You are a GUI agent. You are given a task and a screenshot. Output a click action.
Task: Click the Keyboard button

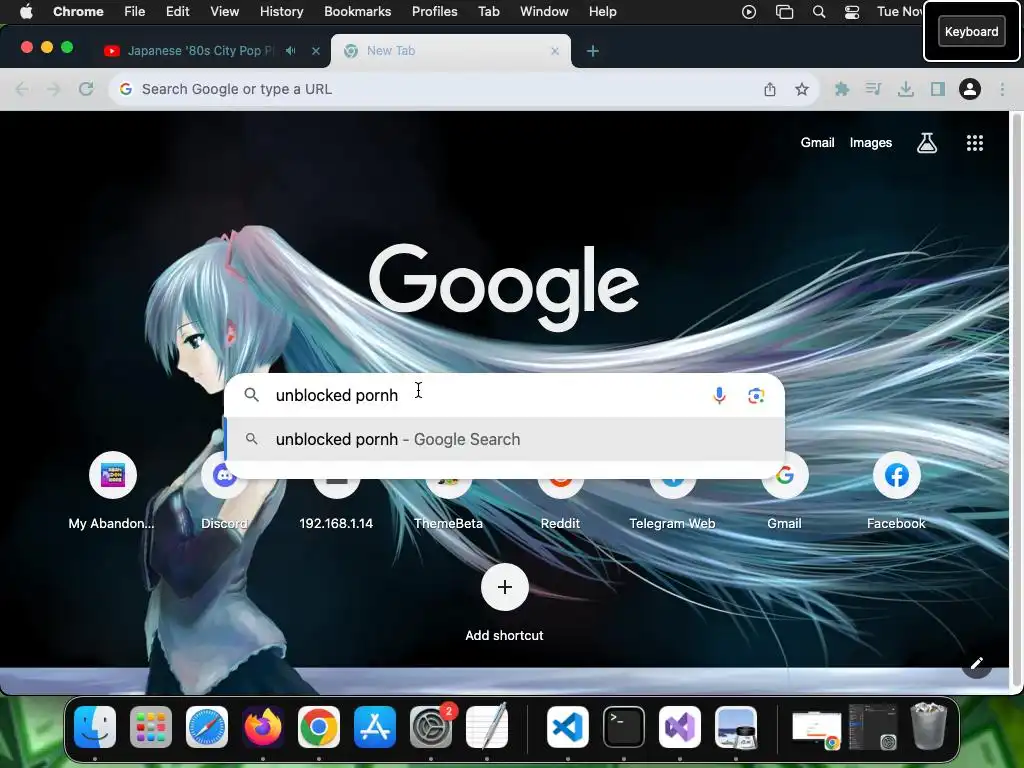971,31
